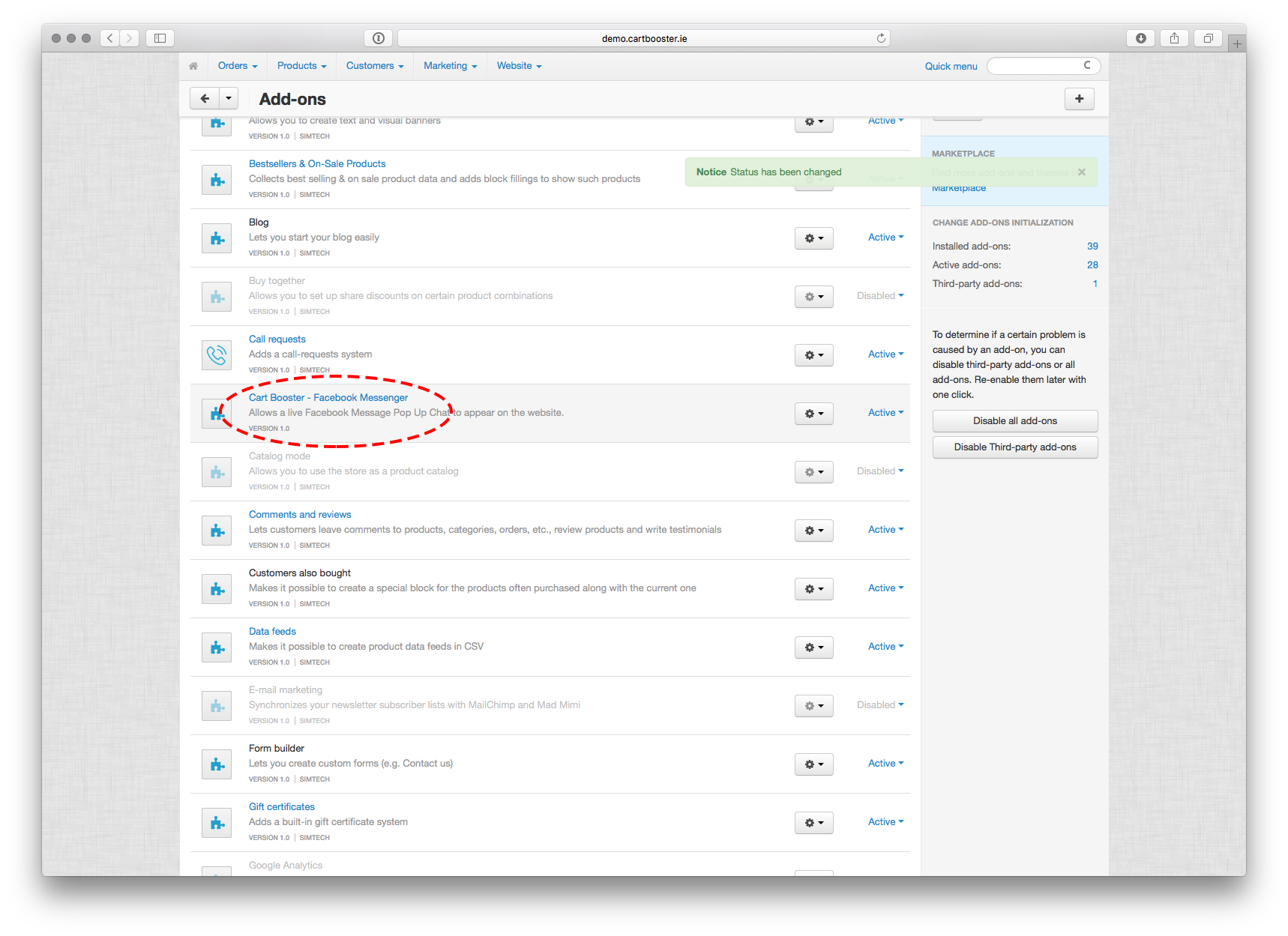
Task: Click the Blog add-on puzzle icon
Action: 217,238
